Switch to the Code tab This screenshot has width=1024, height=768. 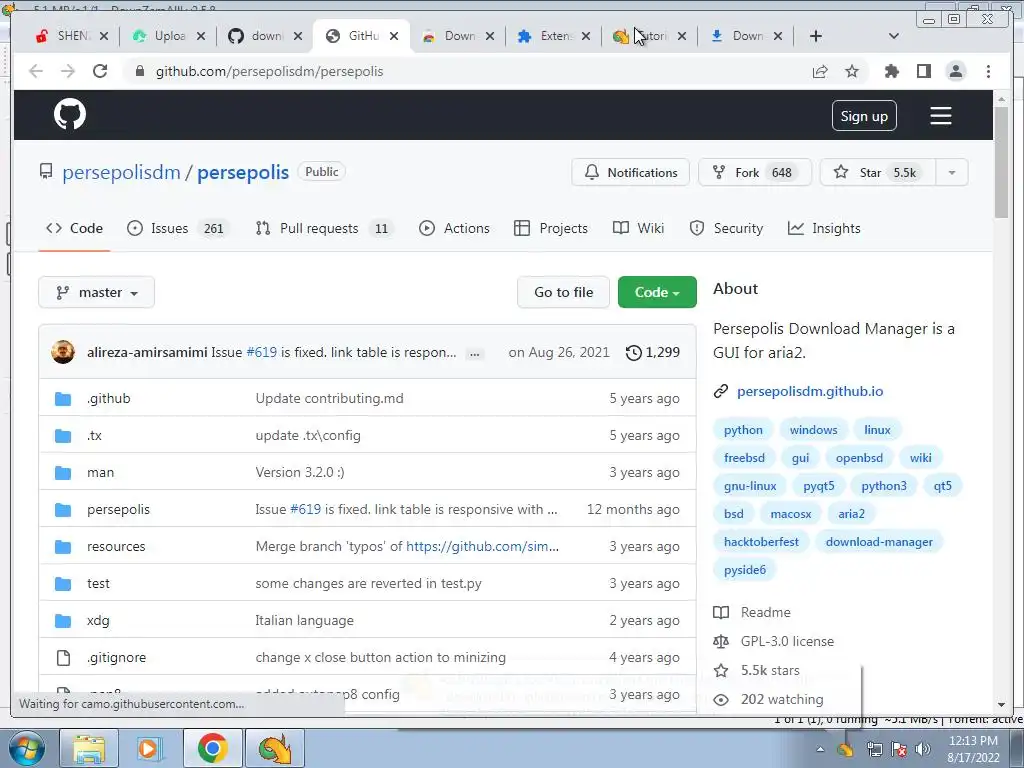tap(74, 229)
